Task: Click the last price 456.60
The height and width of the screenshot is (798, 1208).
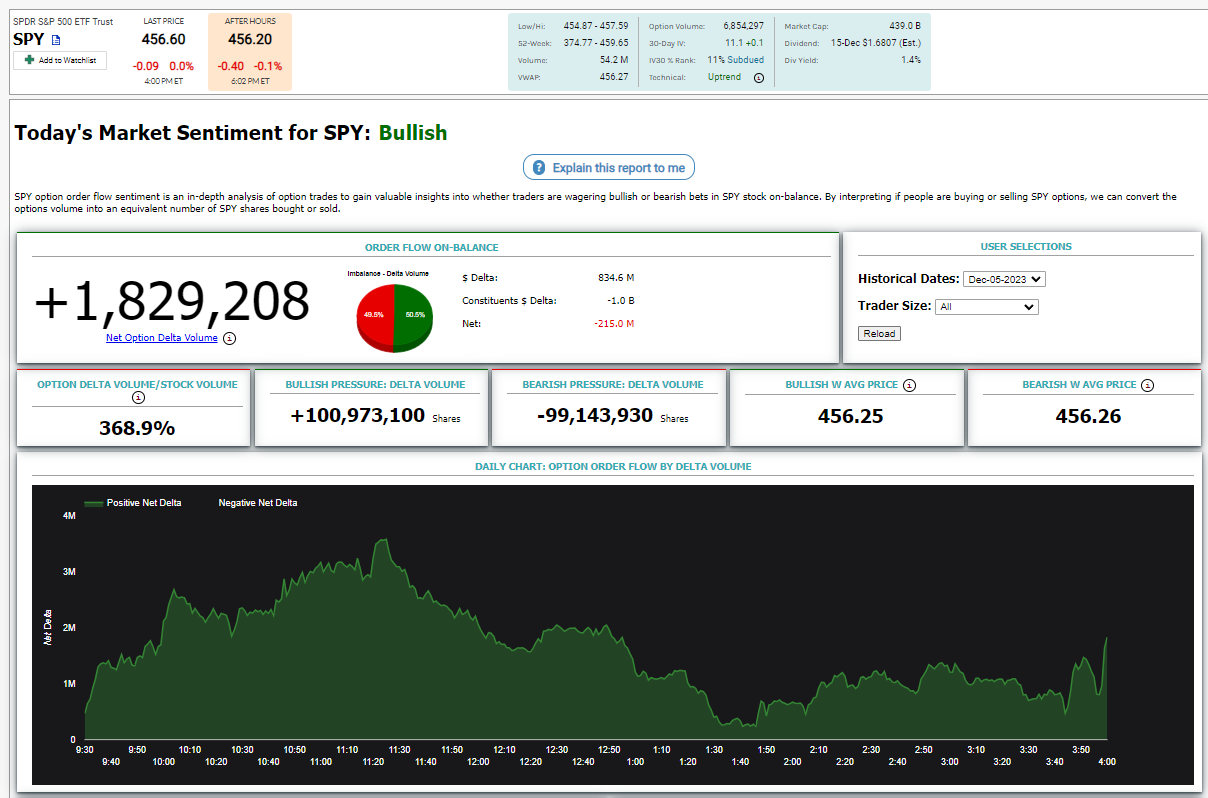Action: click(163, 39)
